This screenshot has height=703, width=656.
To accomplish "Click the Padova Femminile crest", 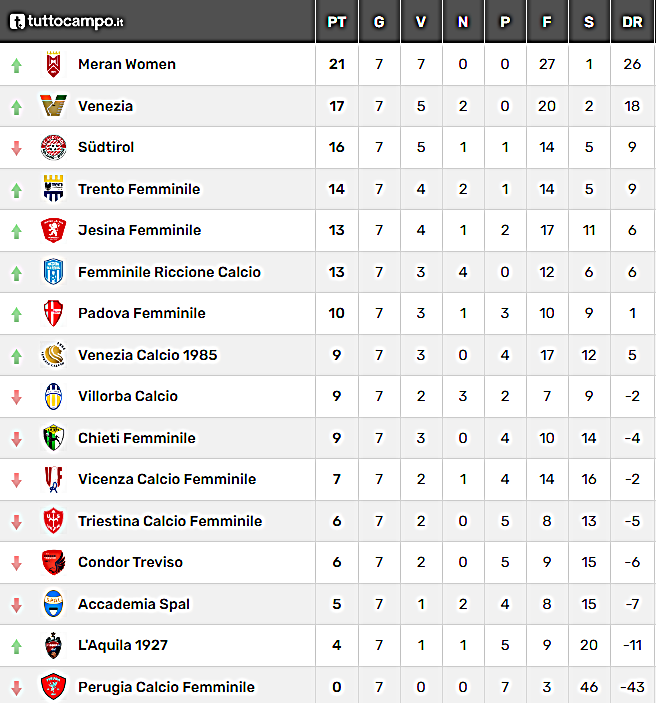I will (53, 313).
